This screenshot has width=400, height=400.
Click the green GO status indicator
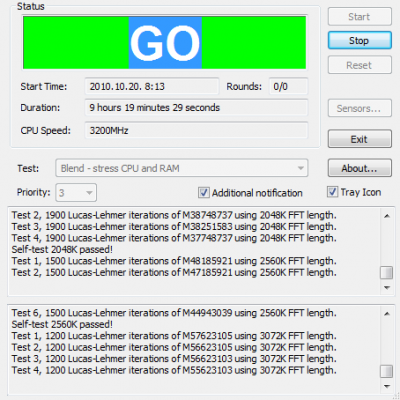(x=165, y=43)
